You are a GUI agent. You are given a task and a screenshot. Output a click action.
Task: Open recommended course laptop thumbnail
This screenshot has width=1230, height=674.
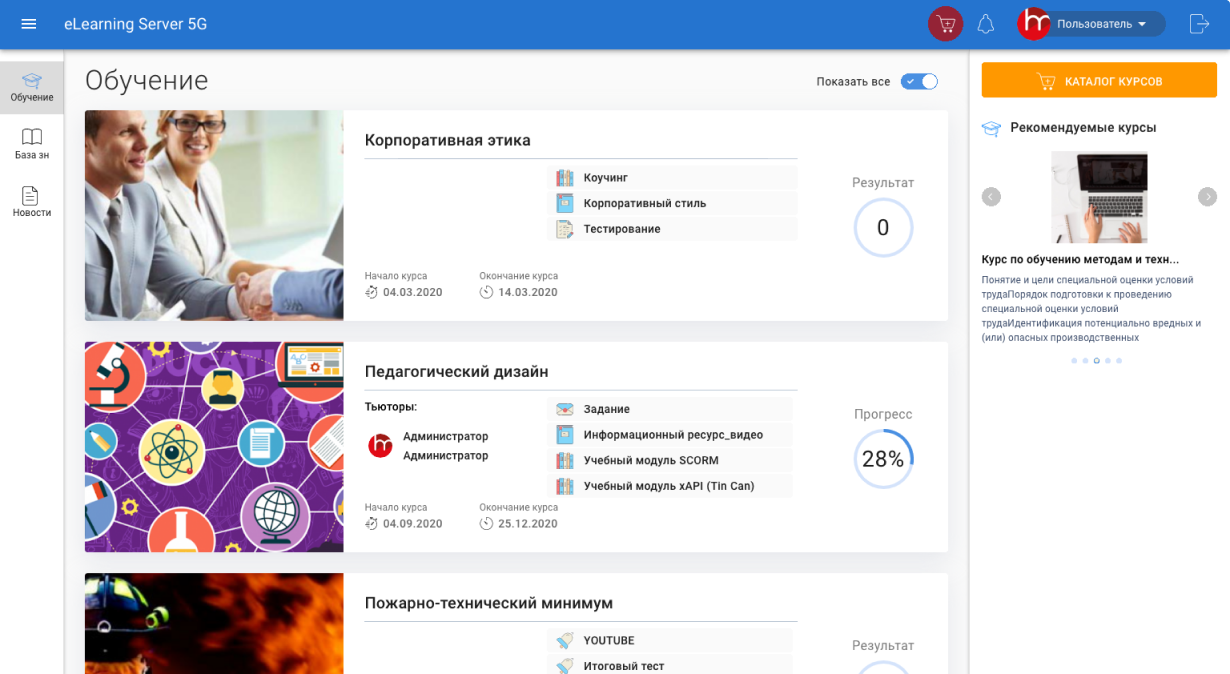click(x=1099, y=197)
